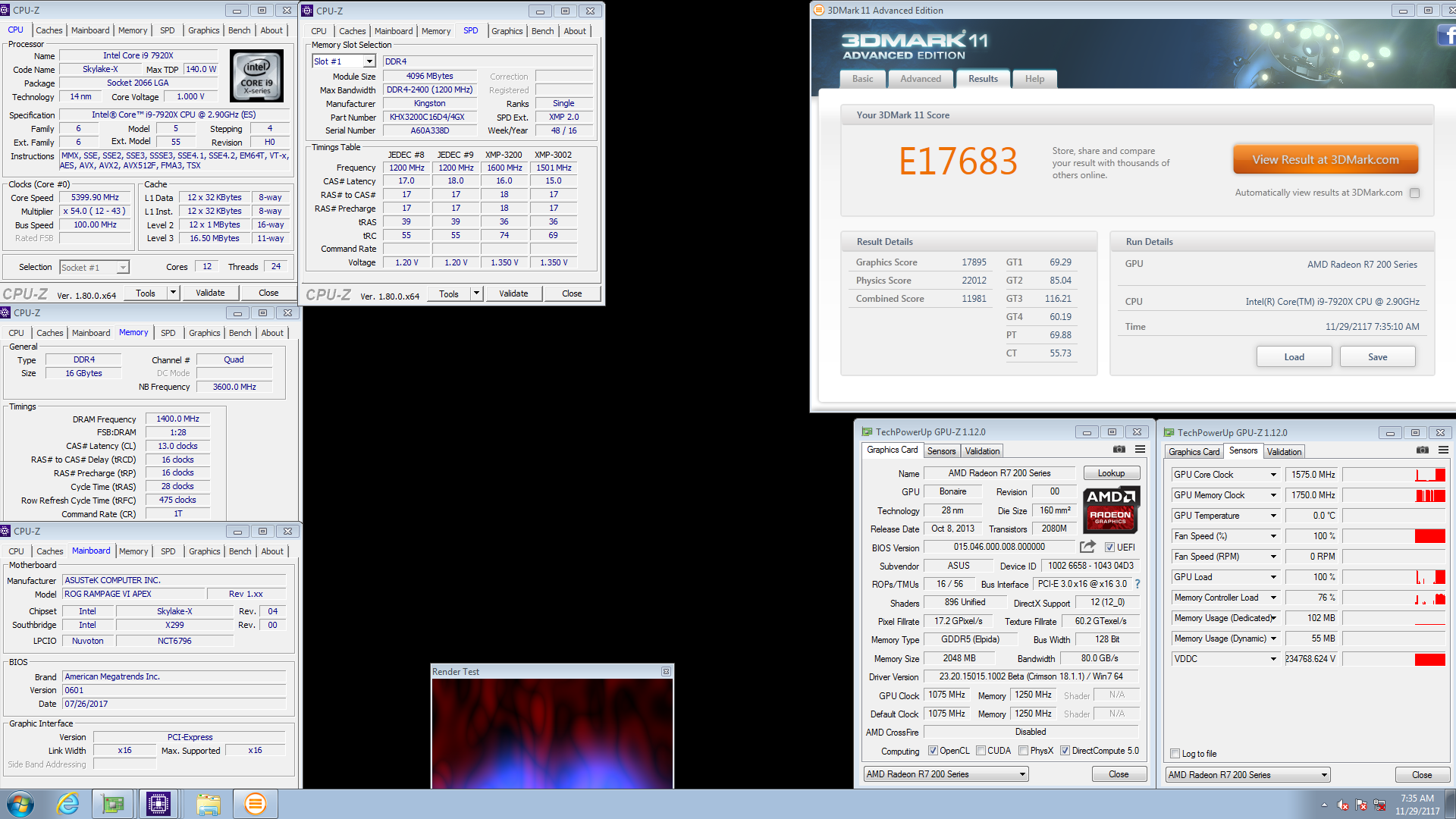Open Bench tab in CPU-Z Mainboard window
The height and width of the screenshot is (819, 1456).
coord(240,551)
